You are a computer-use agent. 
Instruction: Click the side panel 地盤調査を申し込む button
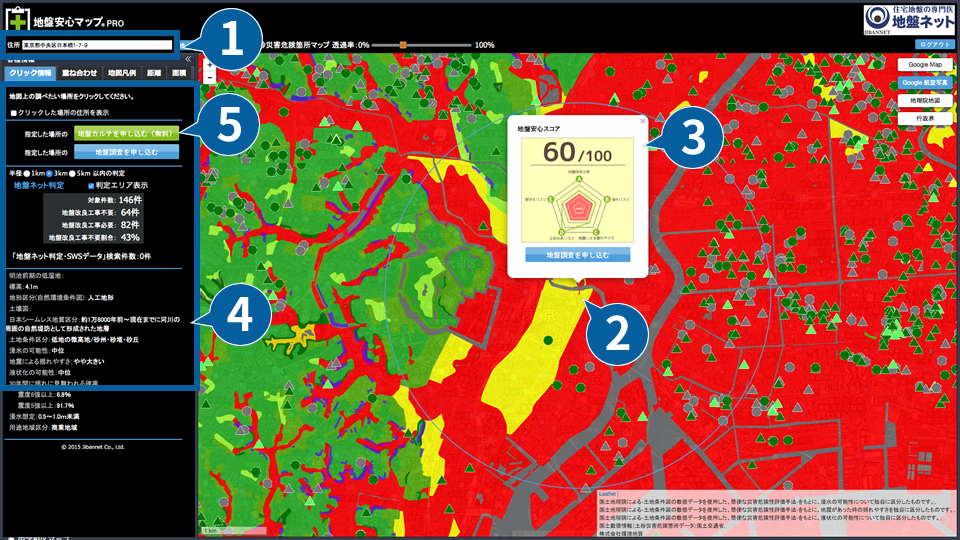click(127, 152)
